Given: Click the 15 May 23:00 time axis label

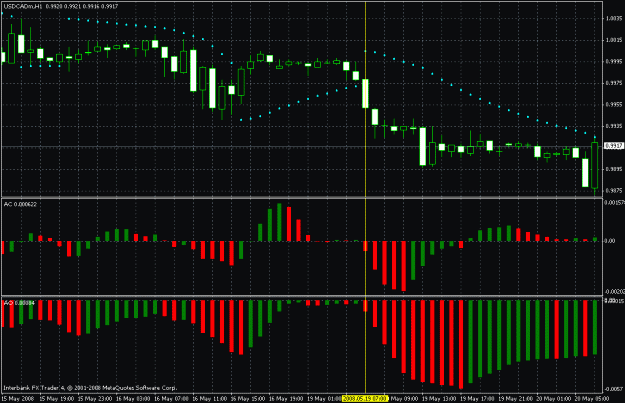Looking at the screenshot, I should 95,399.
